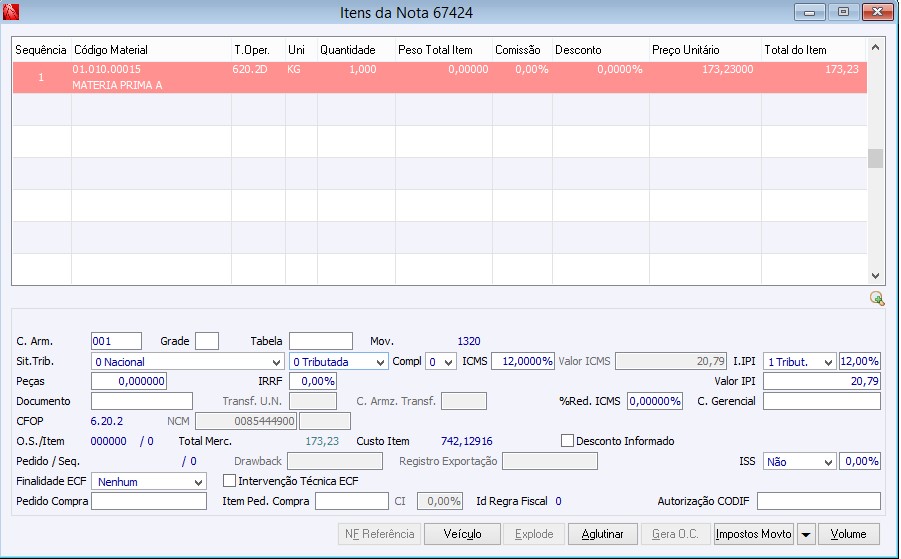The width and height of the screenshot is (901, 559).
Task: Click the NF Referência button
Action: click(x=379, y=534)
